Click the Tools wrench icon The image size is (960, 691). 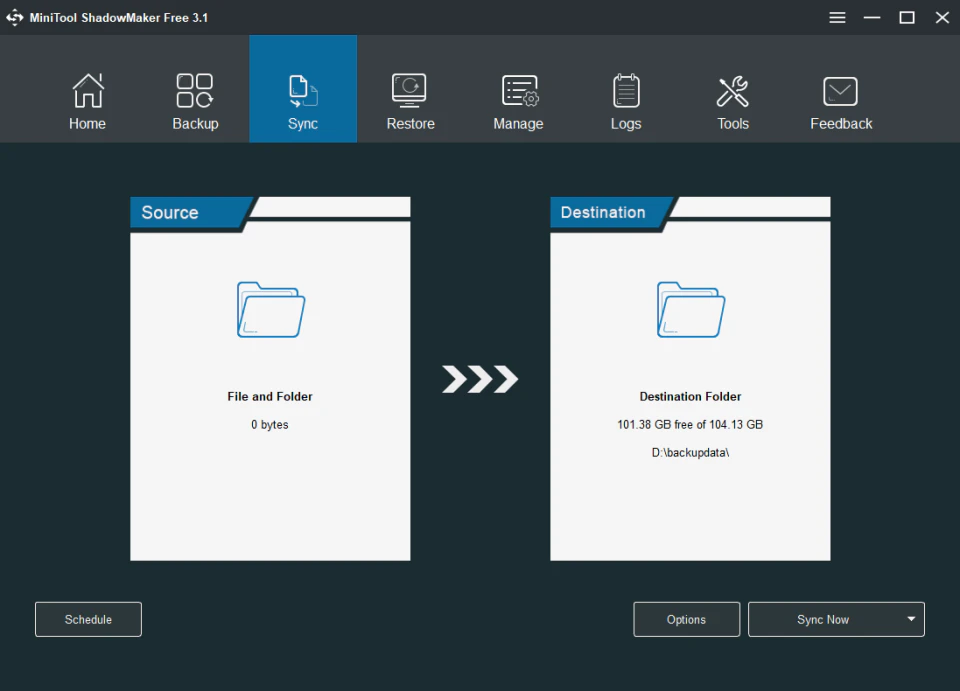point(733,89)
